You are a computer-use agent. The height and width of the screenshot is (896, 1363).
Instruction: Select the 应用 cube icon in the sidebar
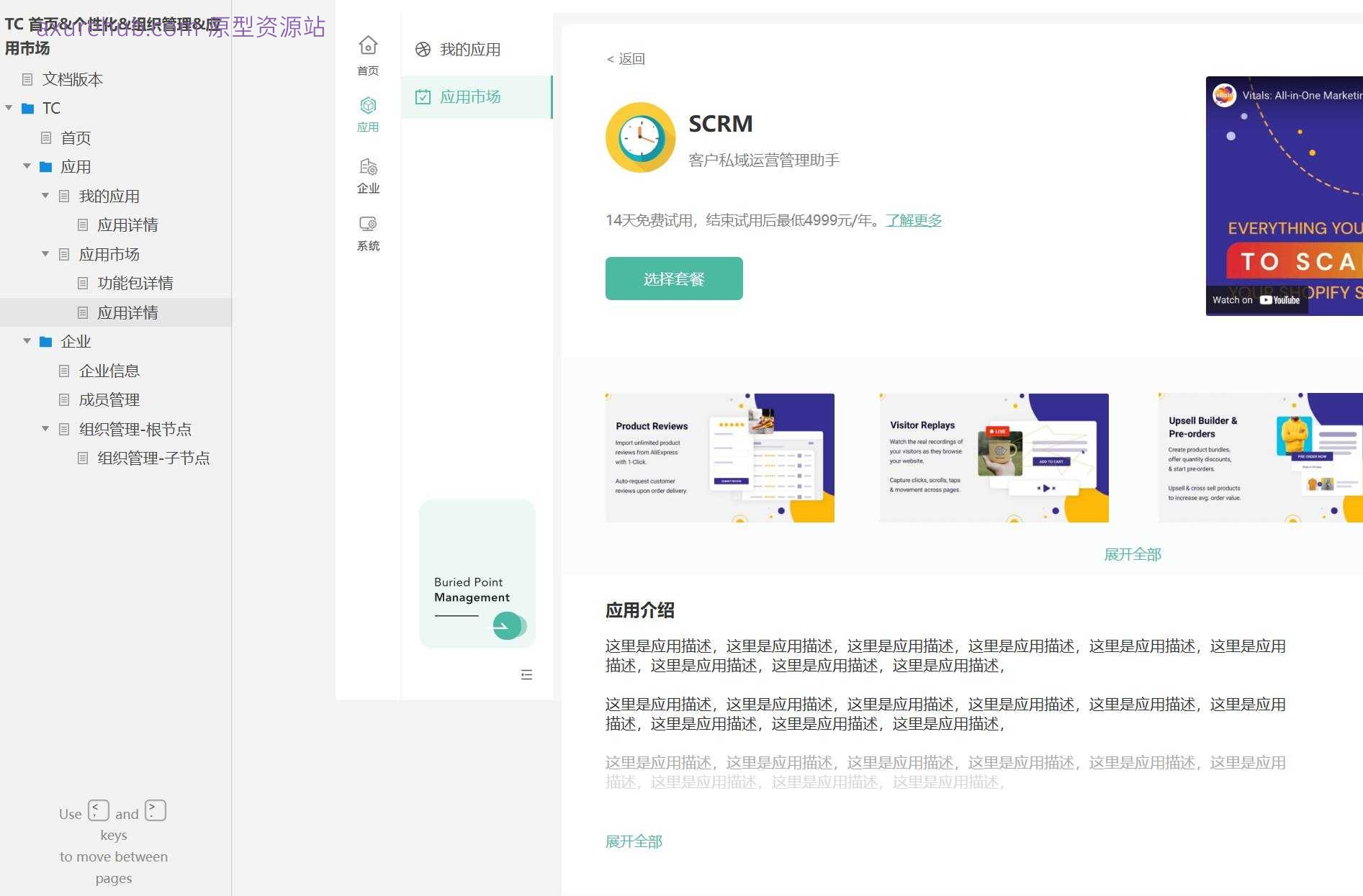coord(368,105)
